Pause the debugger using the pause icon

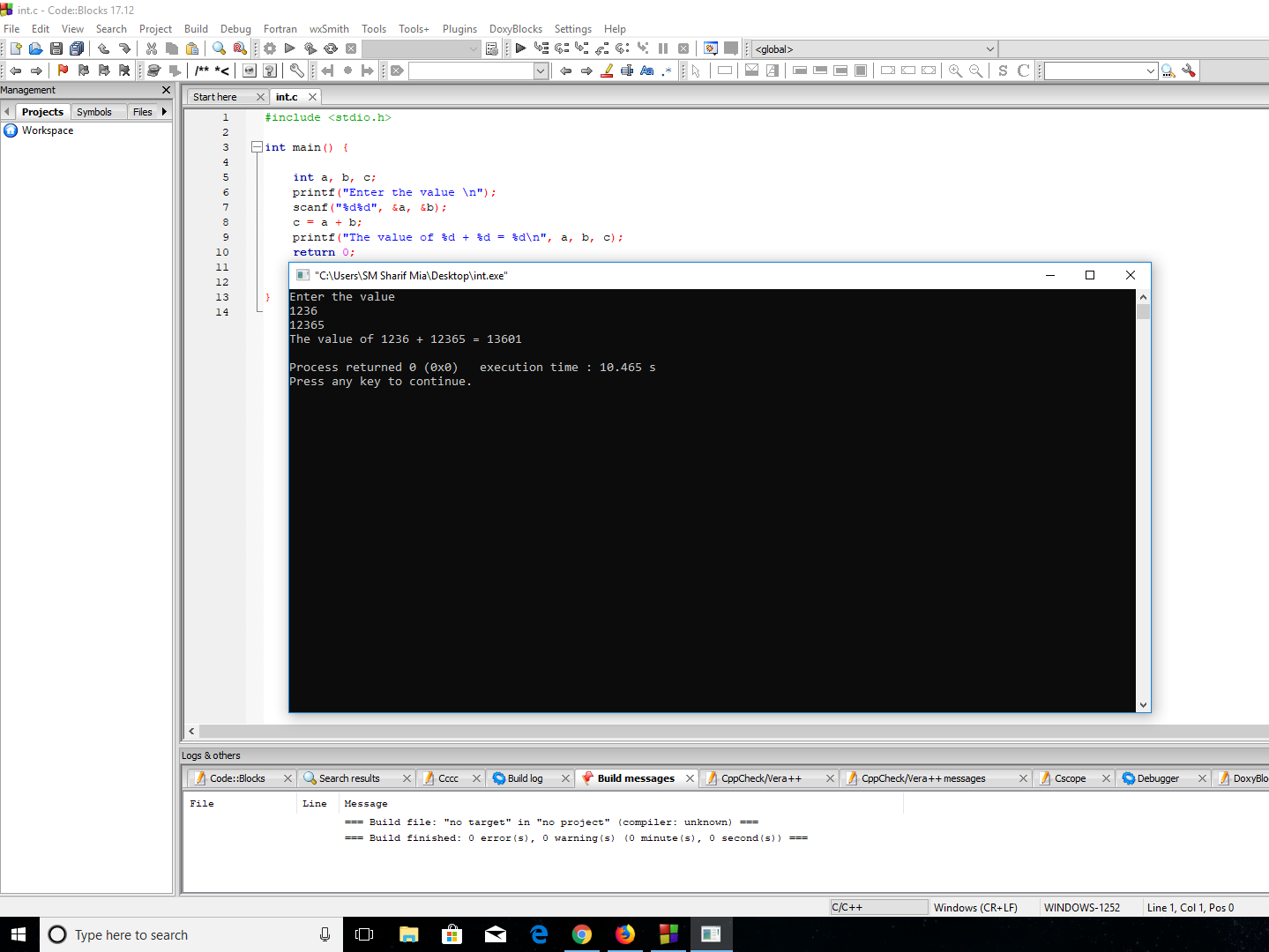(x=662, y=48)
